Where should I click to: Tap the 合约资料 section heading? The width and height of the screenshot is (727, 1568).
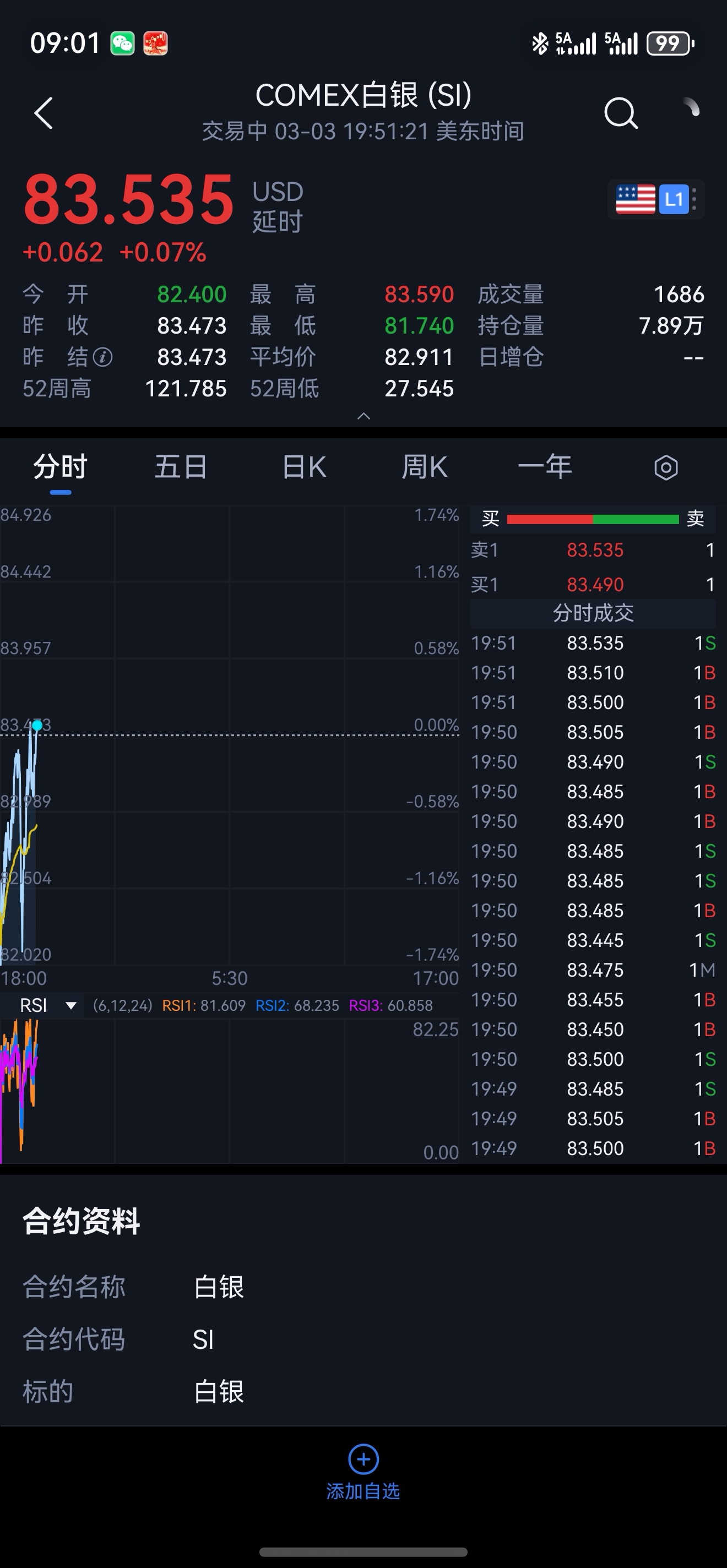[82, 1221]
